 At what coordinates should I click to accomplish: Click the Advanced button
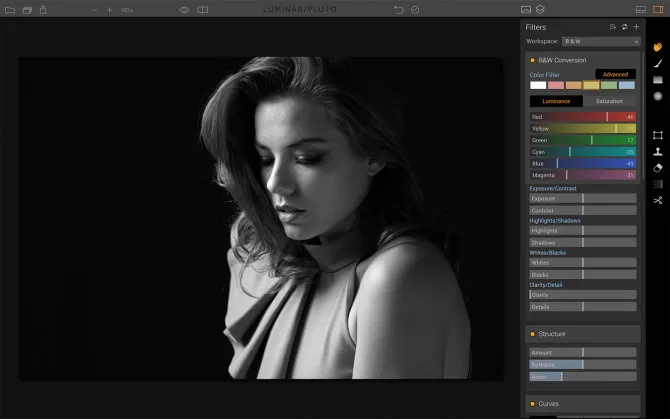pos(615,74)
